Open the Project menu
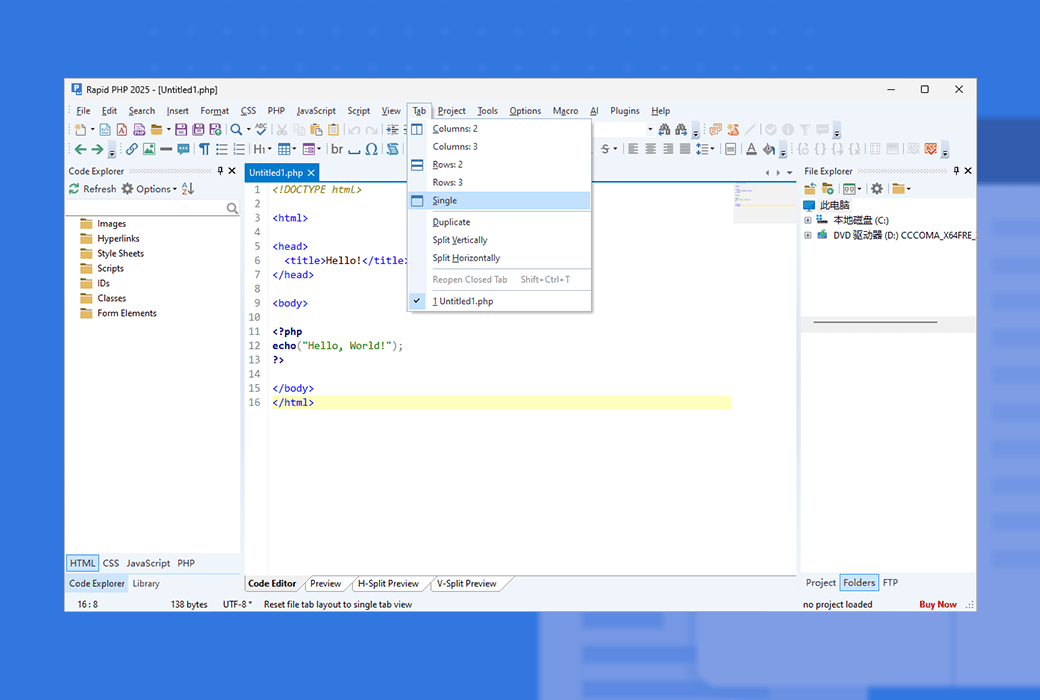Image resolution: width=1040 pixels, height=700 pixels. (452, 111)
